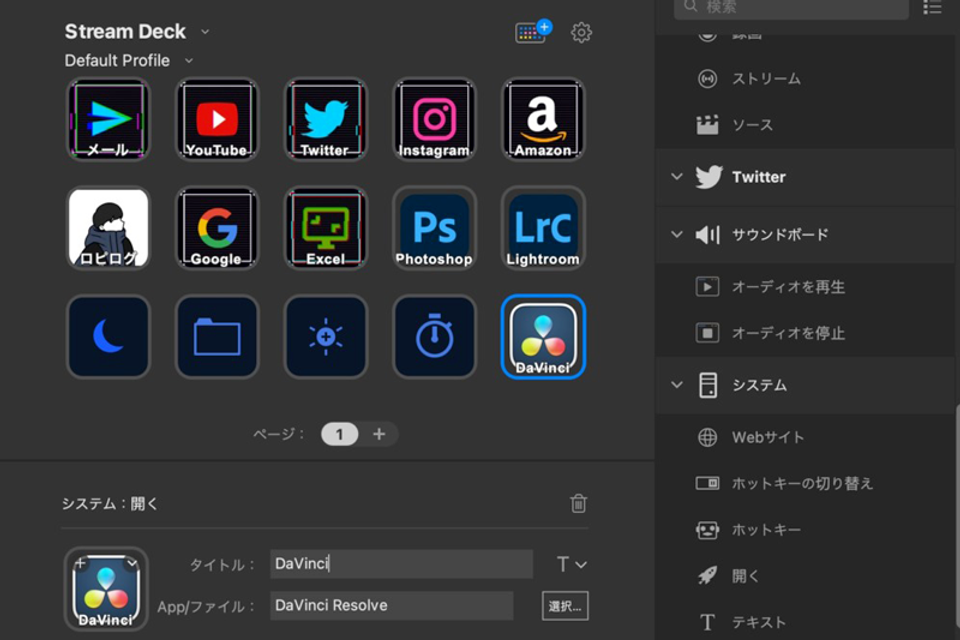Choose the ホットキーの切り替え action
The width and height of the screenshot is (960, 640).
pos(804,483)
